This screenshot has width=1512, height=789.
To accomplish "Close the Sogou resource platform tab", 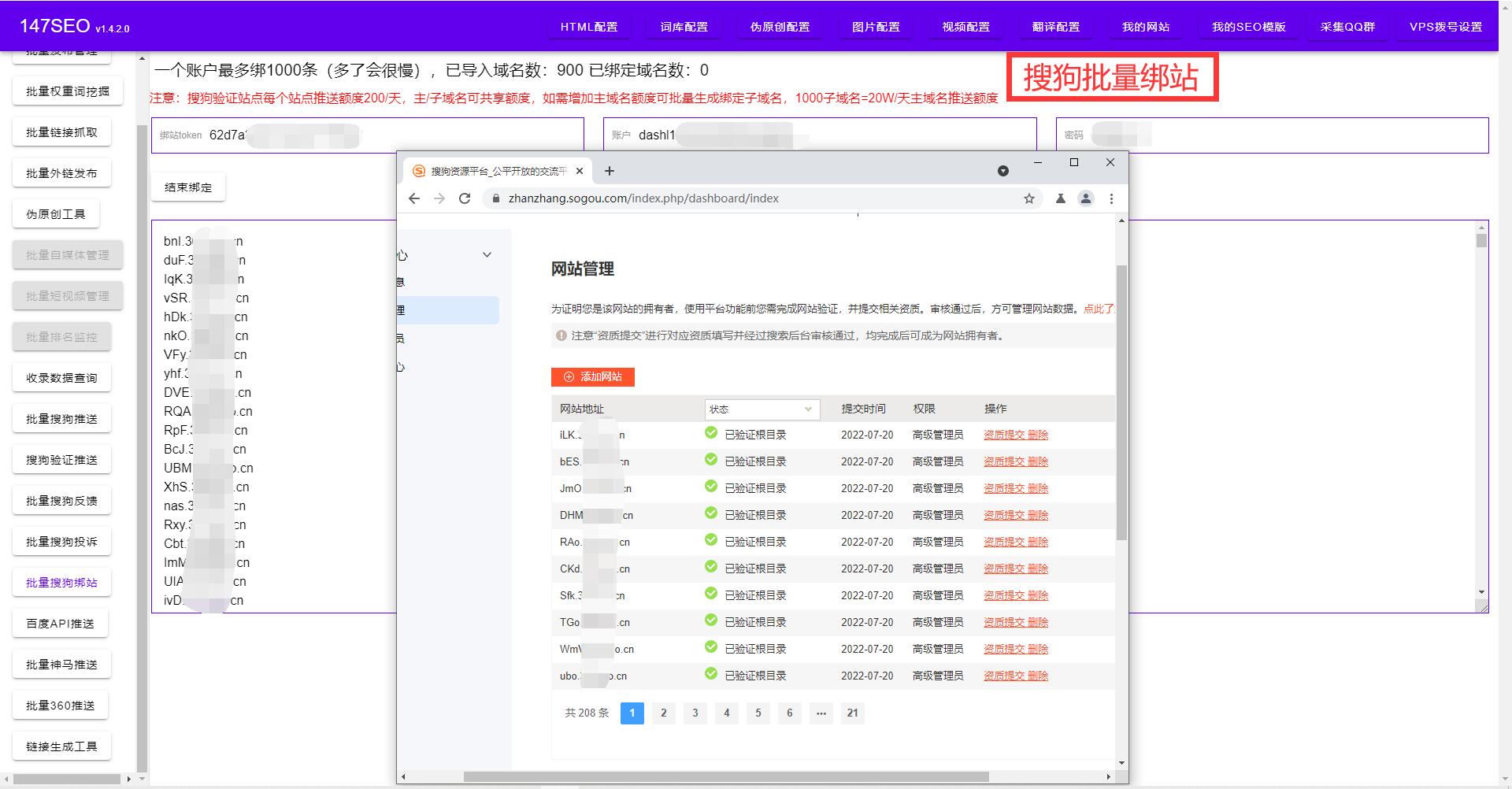I will point(580,171).
